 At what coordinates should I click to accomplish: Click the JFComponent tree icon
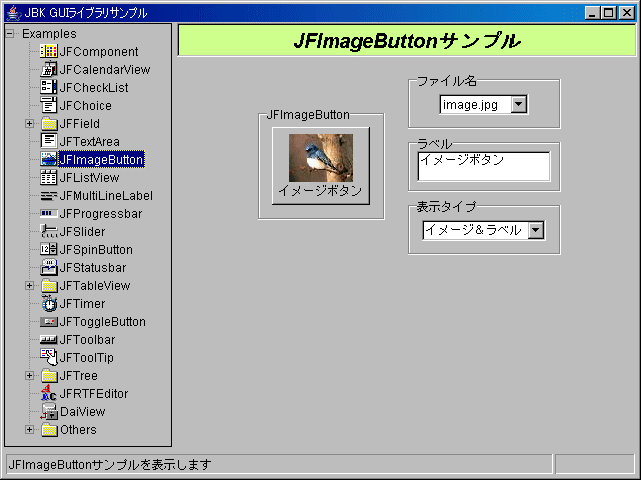pos(49,52)
